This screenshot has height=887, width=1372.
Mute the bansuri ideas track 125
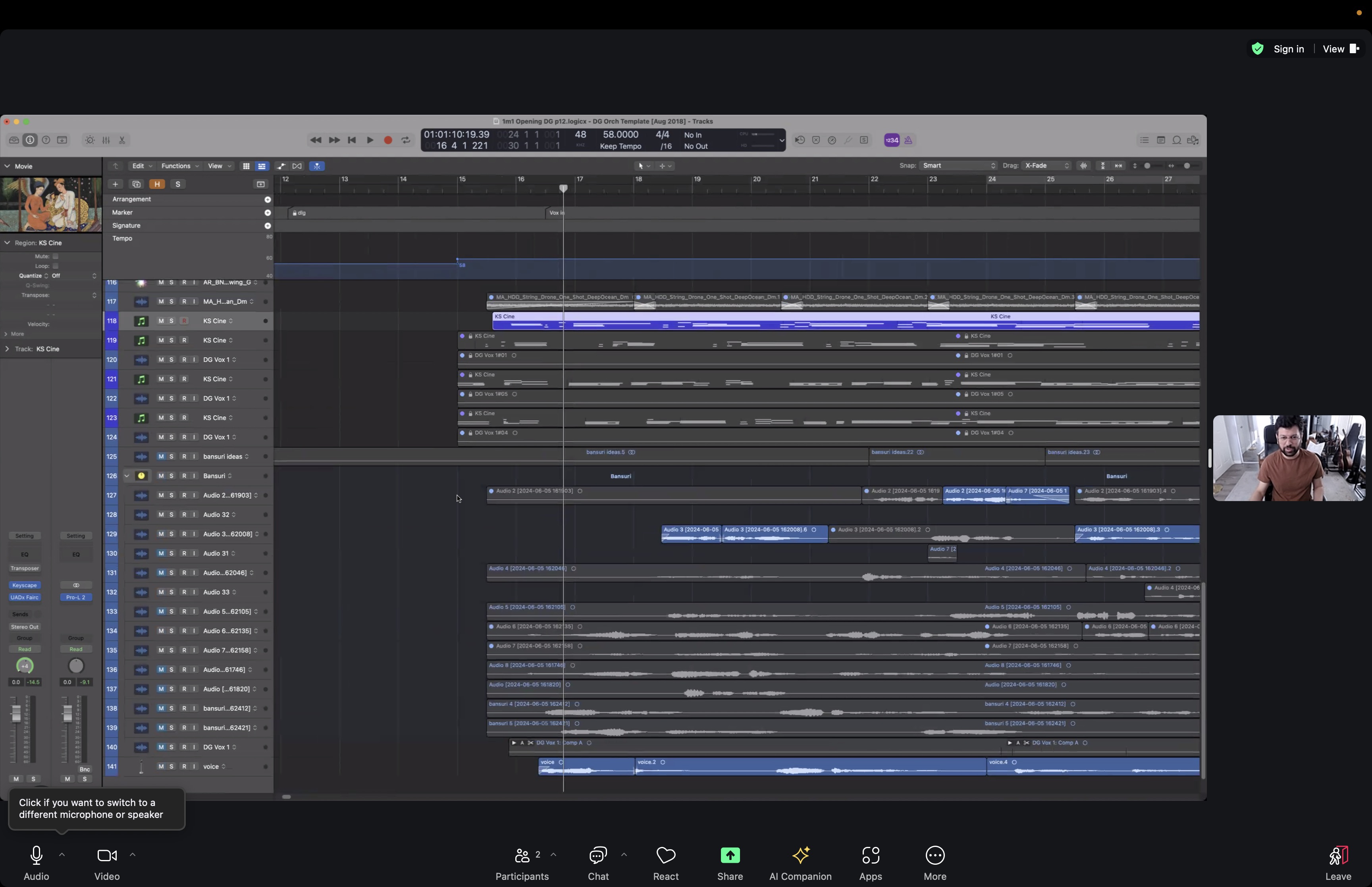161,457
